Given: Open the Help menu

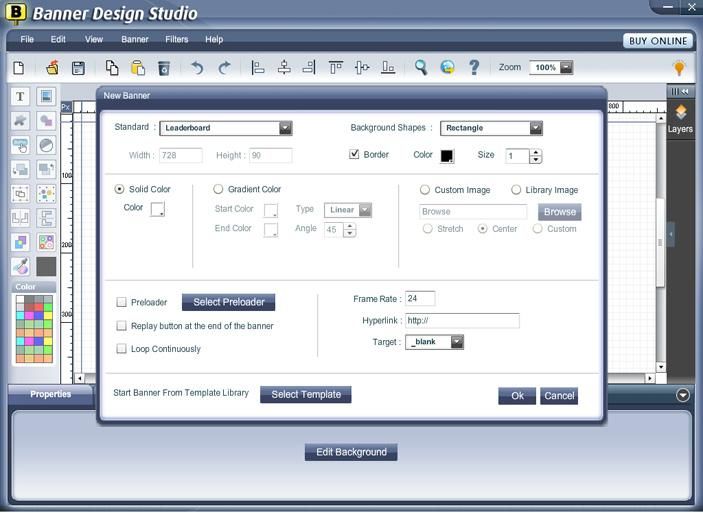Looking at the screenshot, I should [214, 39].
